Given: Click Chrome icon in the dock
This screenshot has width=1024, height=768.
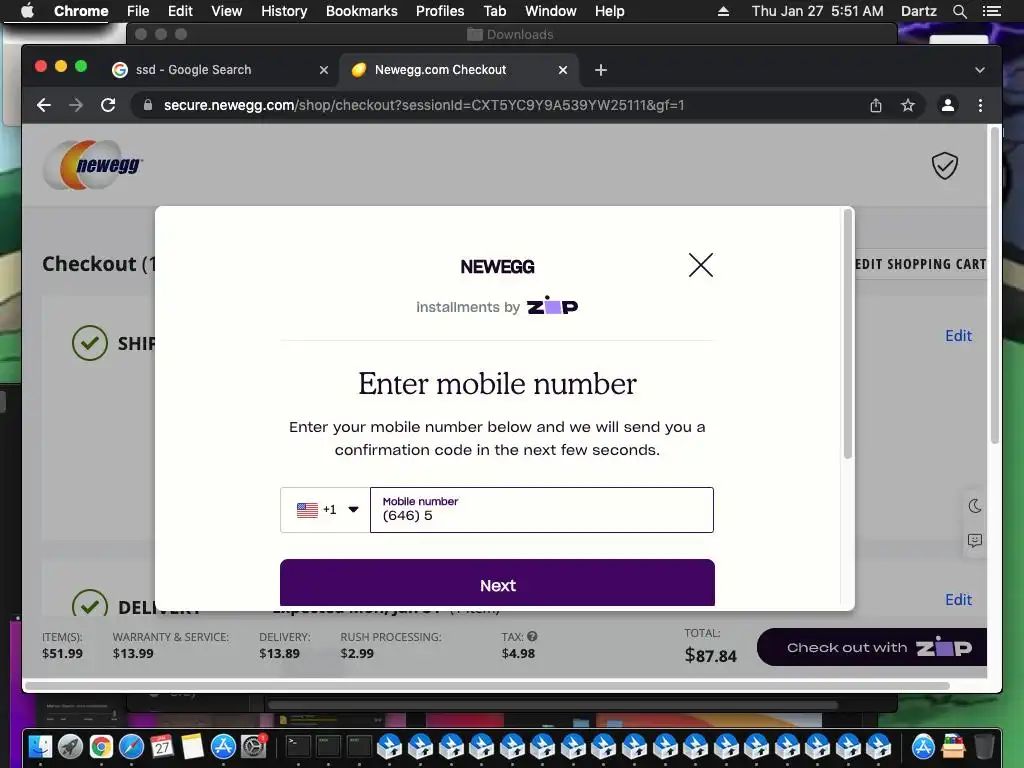Looking at the screenshot, I should pos(101,746).
